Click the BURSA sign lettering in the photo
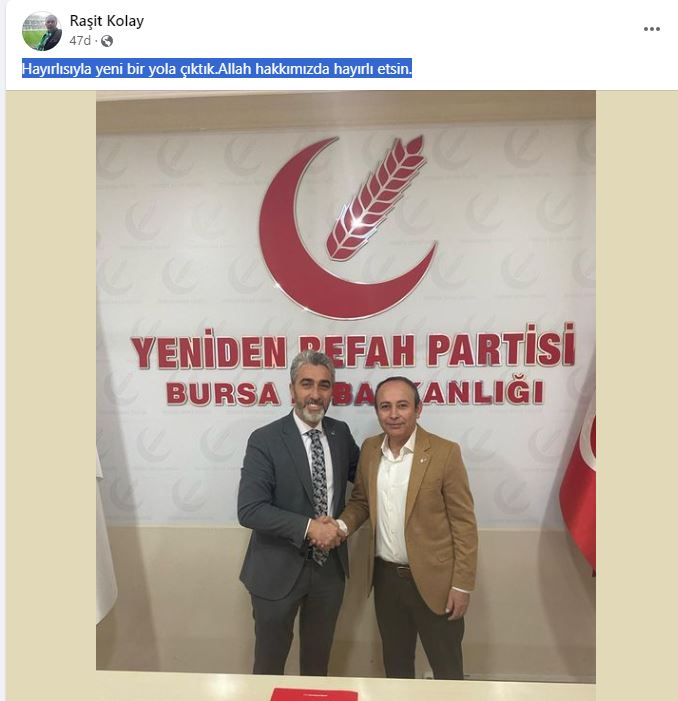Viewport: 678px width, 701px height. pos(222,393)
